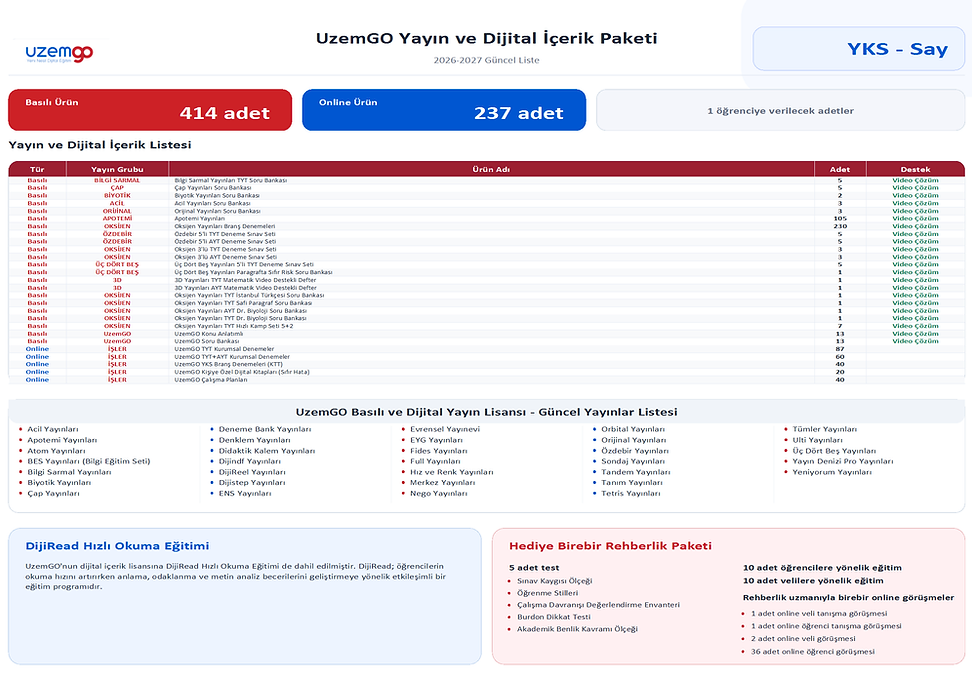Open the Basılı Ürün 414 adet card
This screenshot has width=972, height=678.
click(150, 110)
